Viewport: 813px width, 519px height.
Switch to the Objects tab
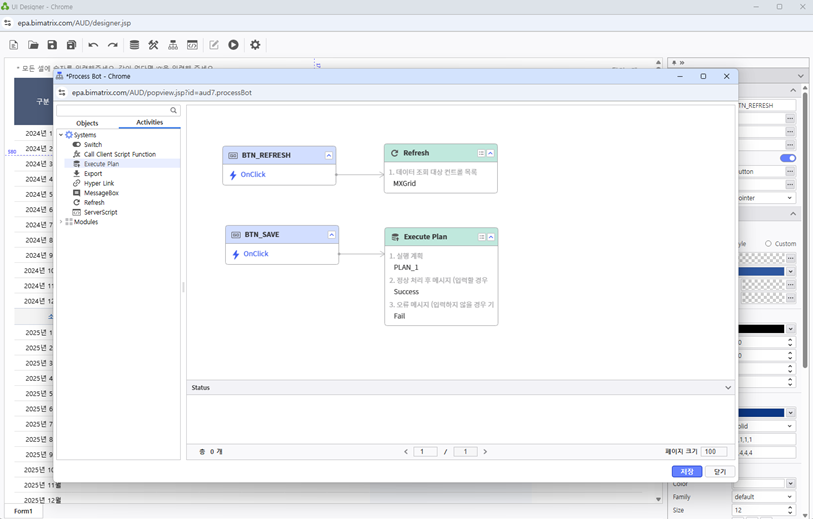click(87, 123)
